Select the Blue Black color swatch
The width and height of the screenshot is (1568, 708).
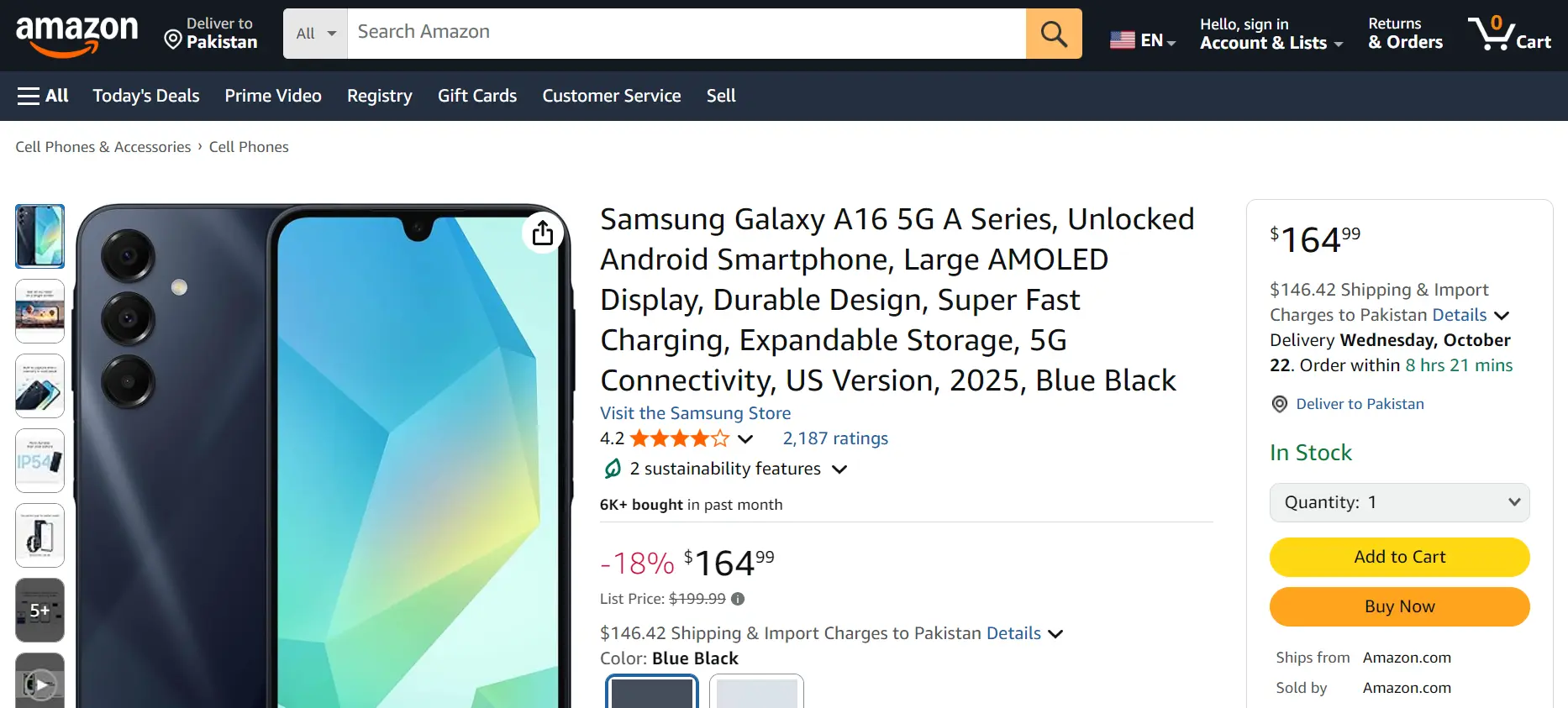point(651,695)
